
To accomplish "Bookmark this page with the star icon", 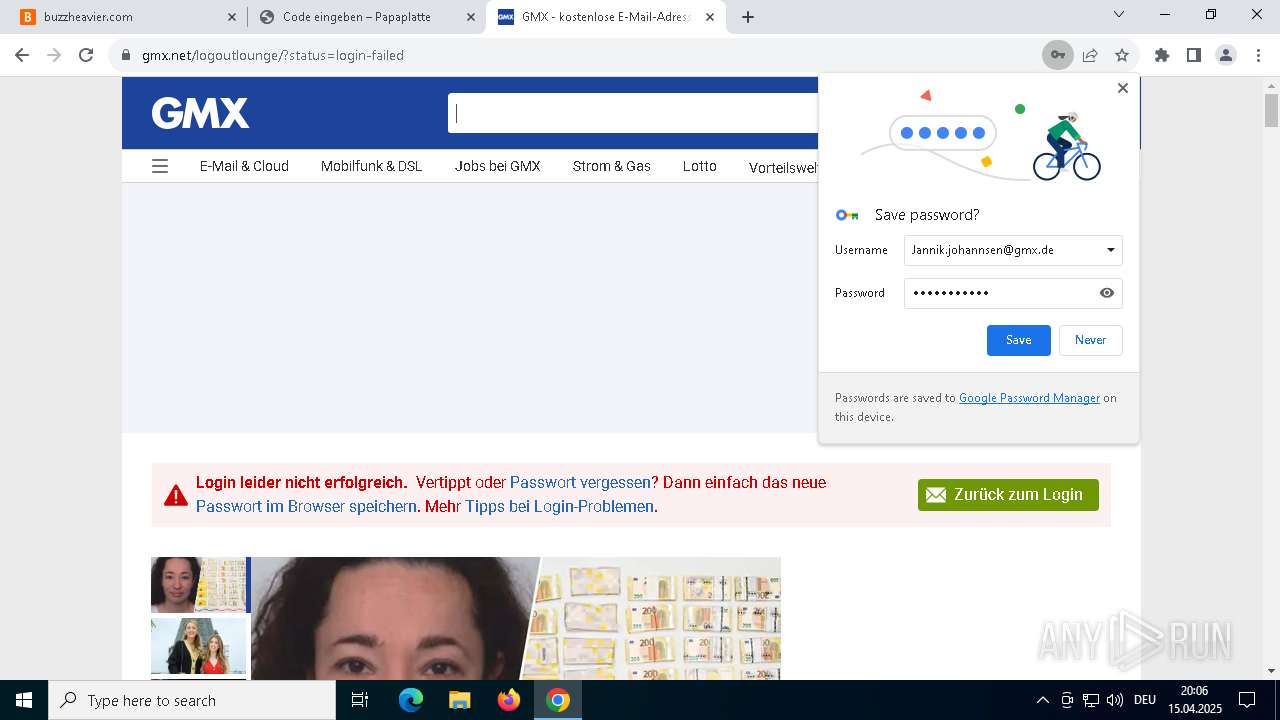I will 1122,55.
